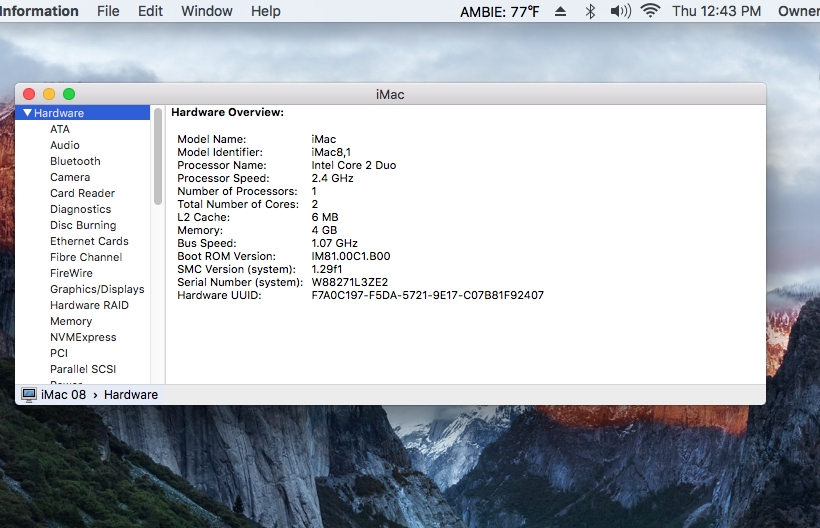Select ATA in the sidebar

(60, 129)
